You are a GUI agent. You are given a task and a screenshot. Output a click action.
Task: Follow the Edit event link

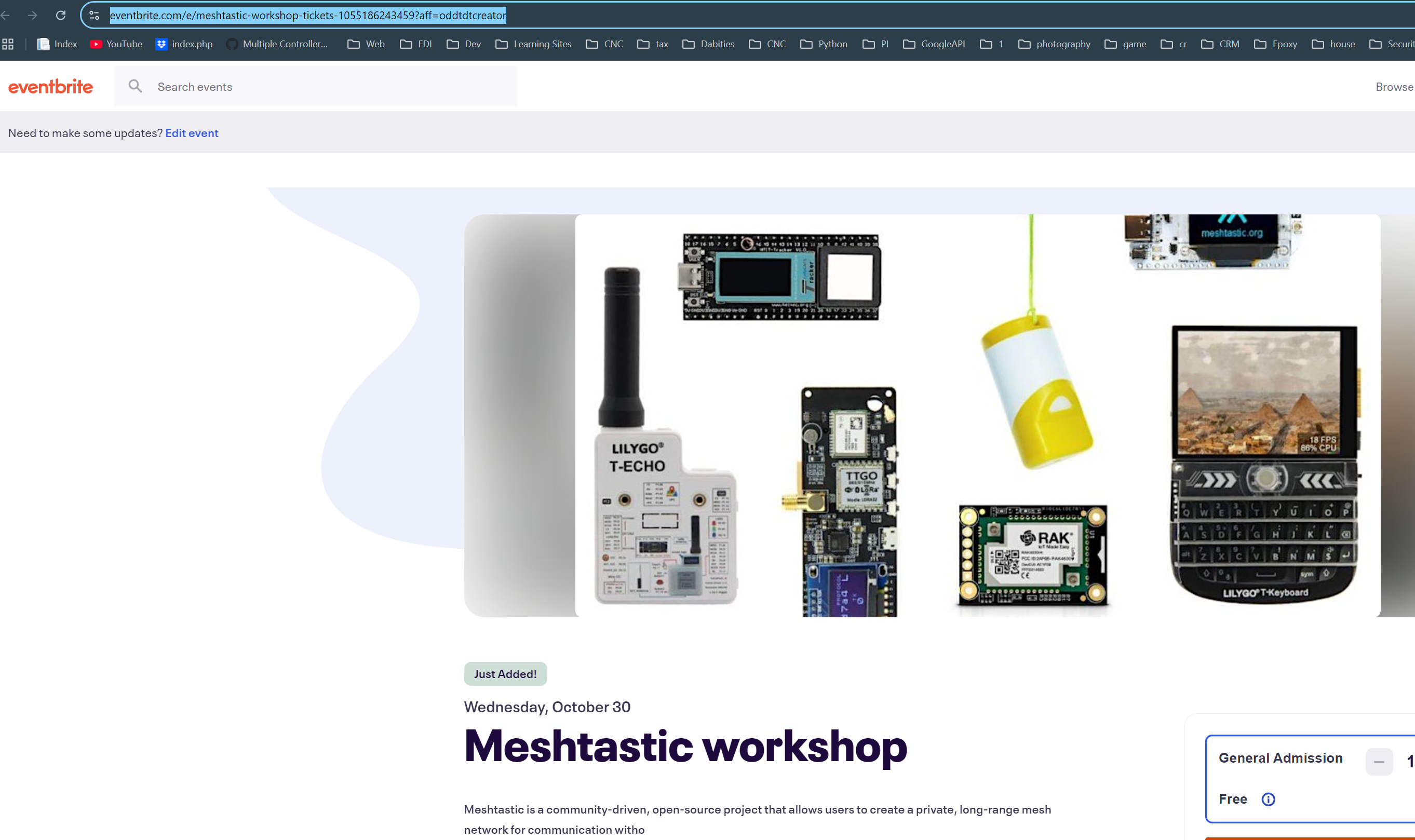point(192,133)
